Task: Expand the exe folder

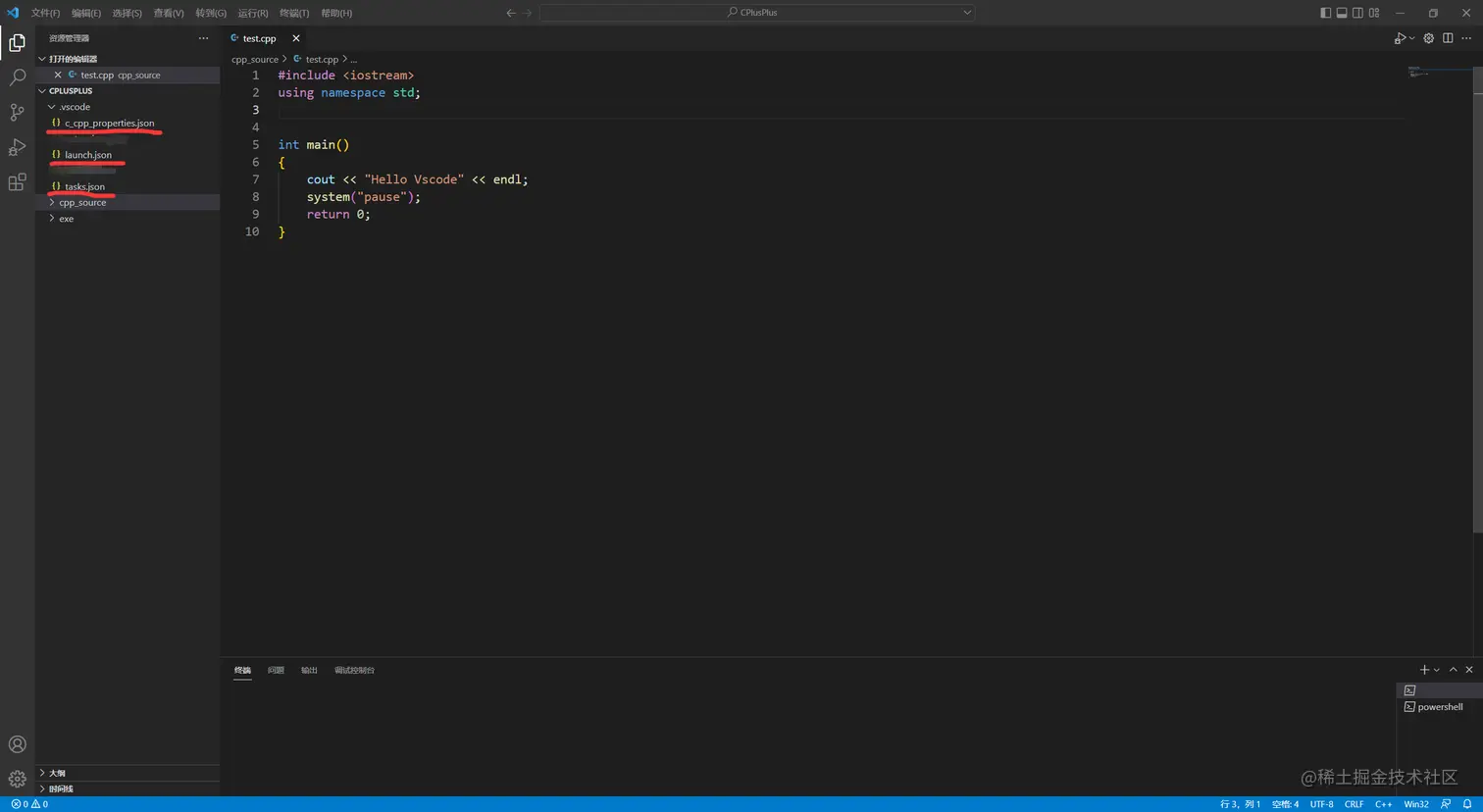Action: pos(128,219)
